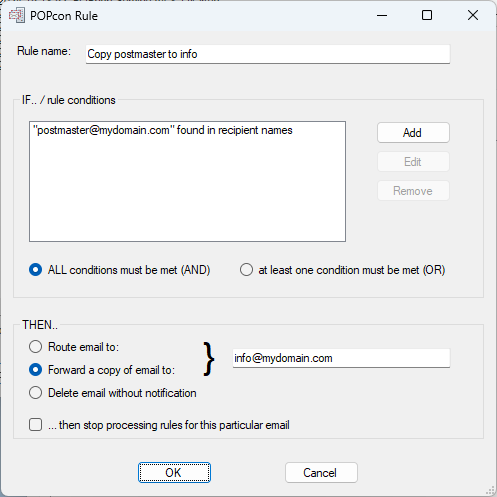Confirm the rule with OK
Viewport: 497px width, 497px height.
(x=174, y=472)
